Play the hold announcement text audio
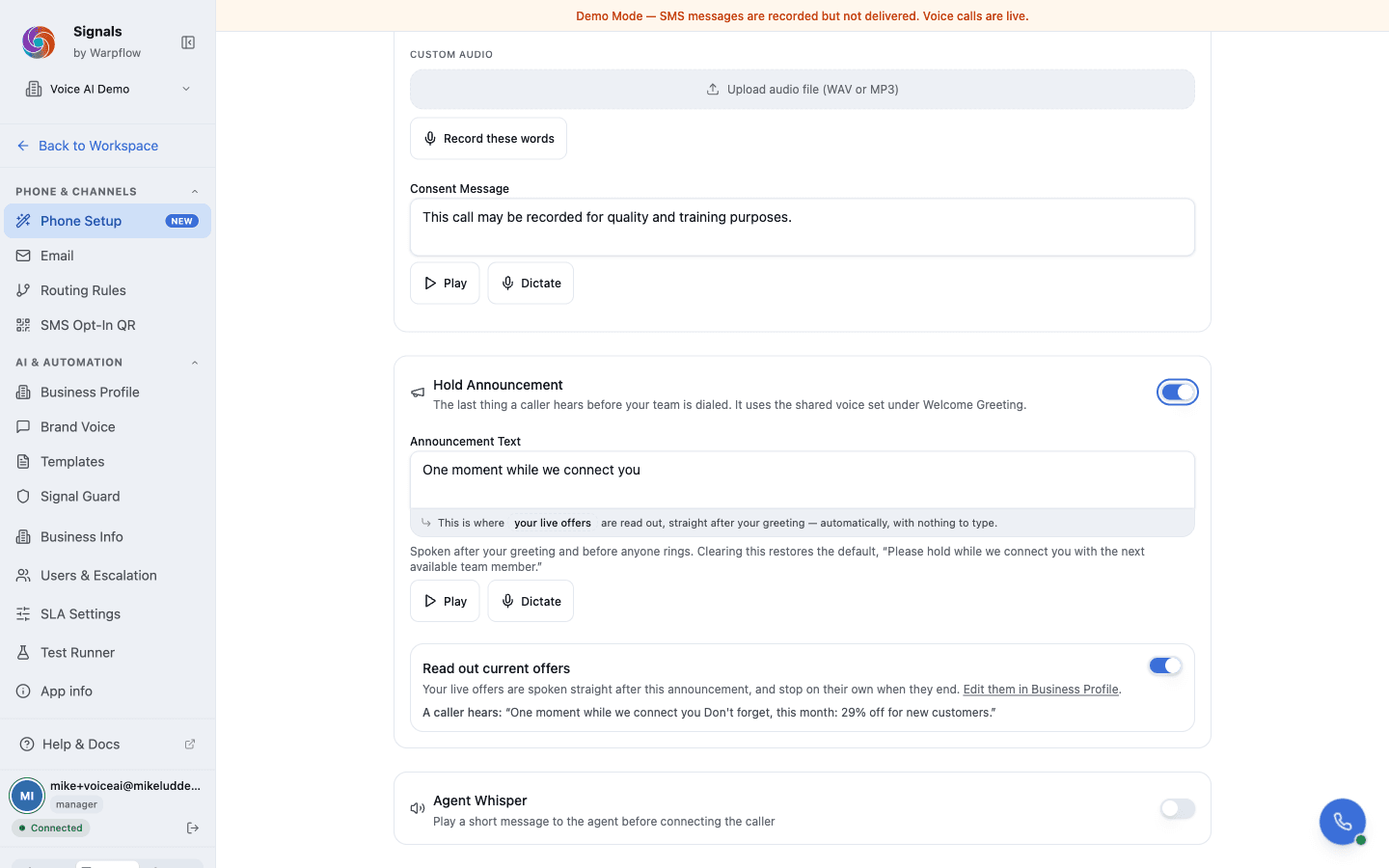 pos(445,601)
